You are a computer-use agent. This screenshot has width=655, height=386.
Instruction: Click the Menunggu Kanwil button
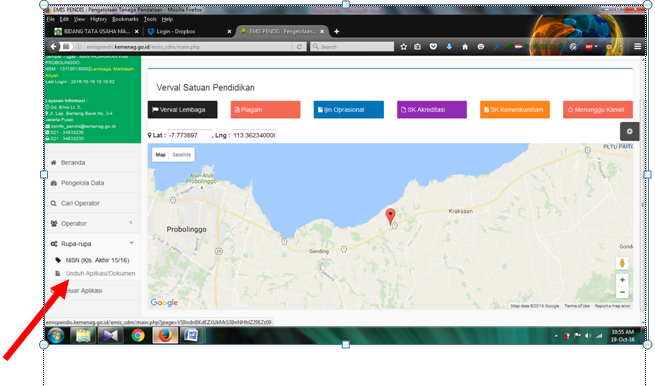coord(598,109)
